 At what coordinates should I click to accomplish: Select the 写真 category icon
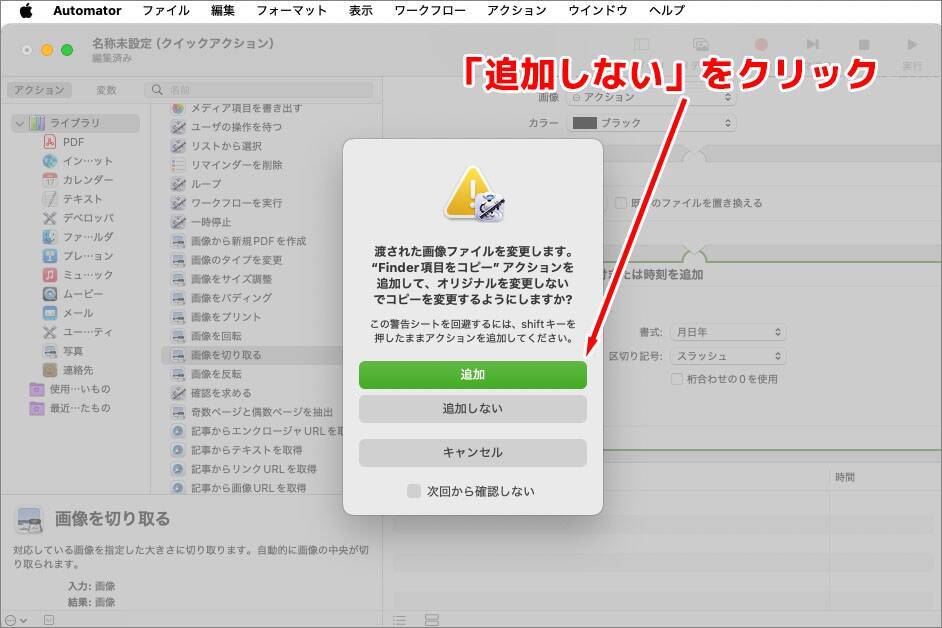(50, 351)
